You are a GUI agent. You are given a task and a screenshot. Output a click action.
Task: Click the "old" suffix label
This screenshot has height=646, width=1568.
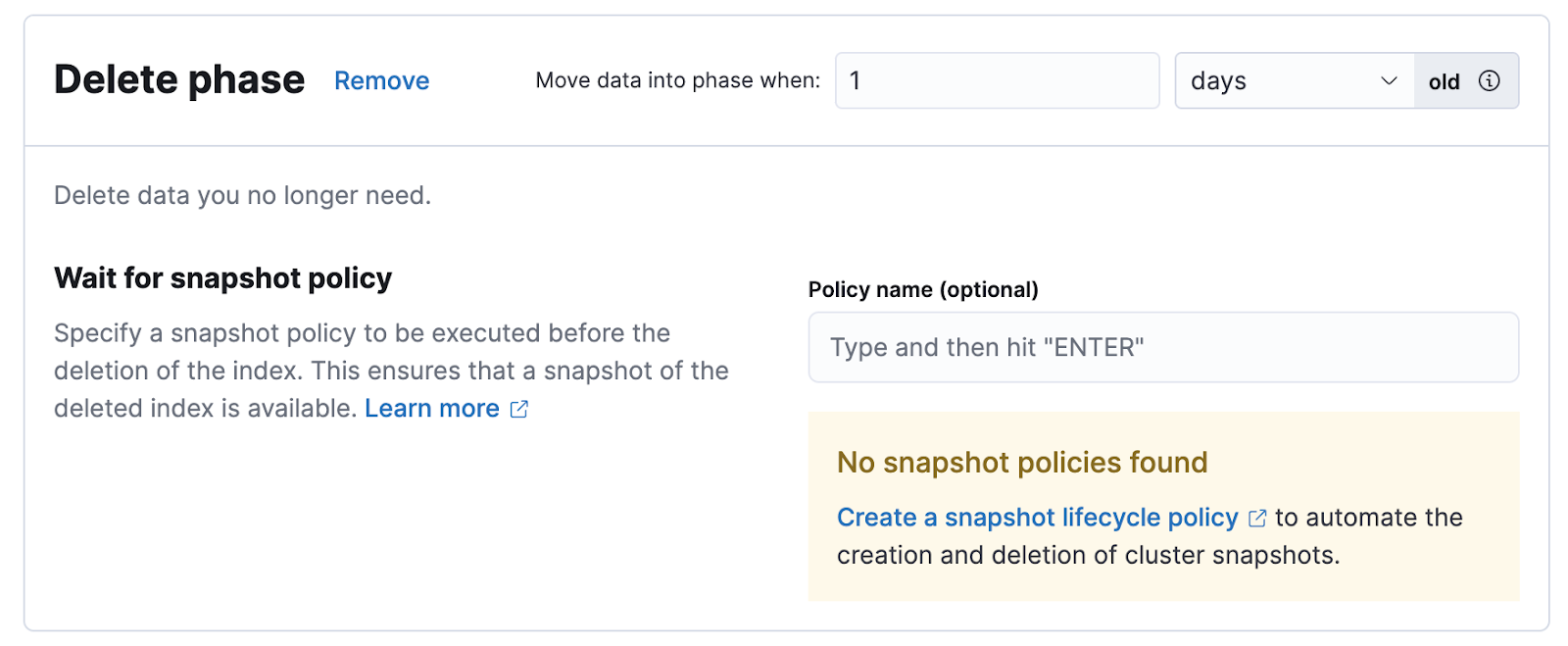coord(1444,81)
